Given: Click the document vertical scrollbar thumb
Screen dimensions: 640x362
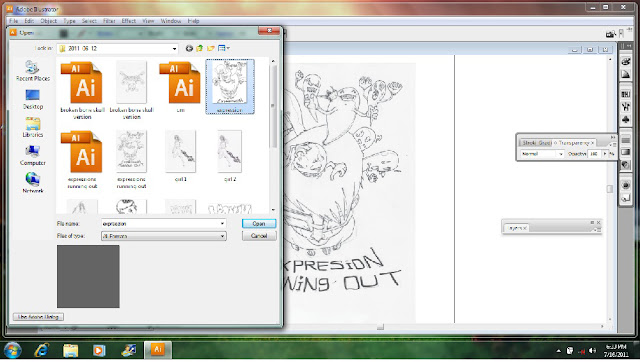Looking at the screenshot, I should 610,189.
